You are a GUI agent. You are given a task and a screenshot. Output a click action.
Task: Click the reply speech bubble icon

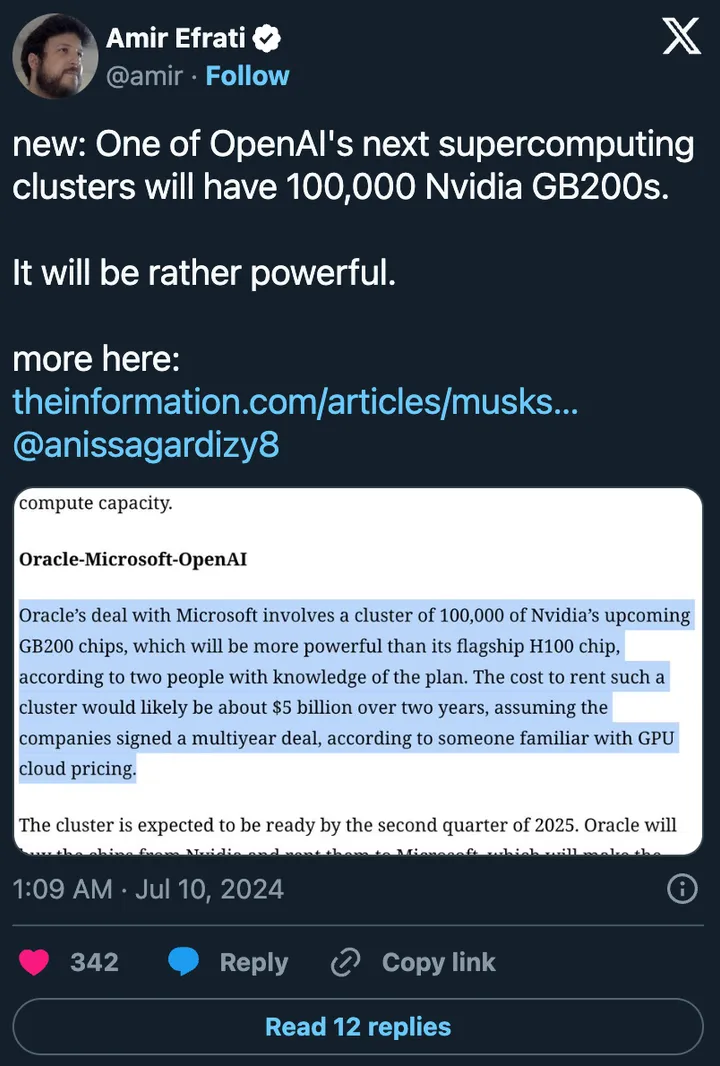(x=185, y=962)
